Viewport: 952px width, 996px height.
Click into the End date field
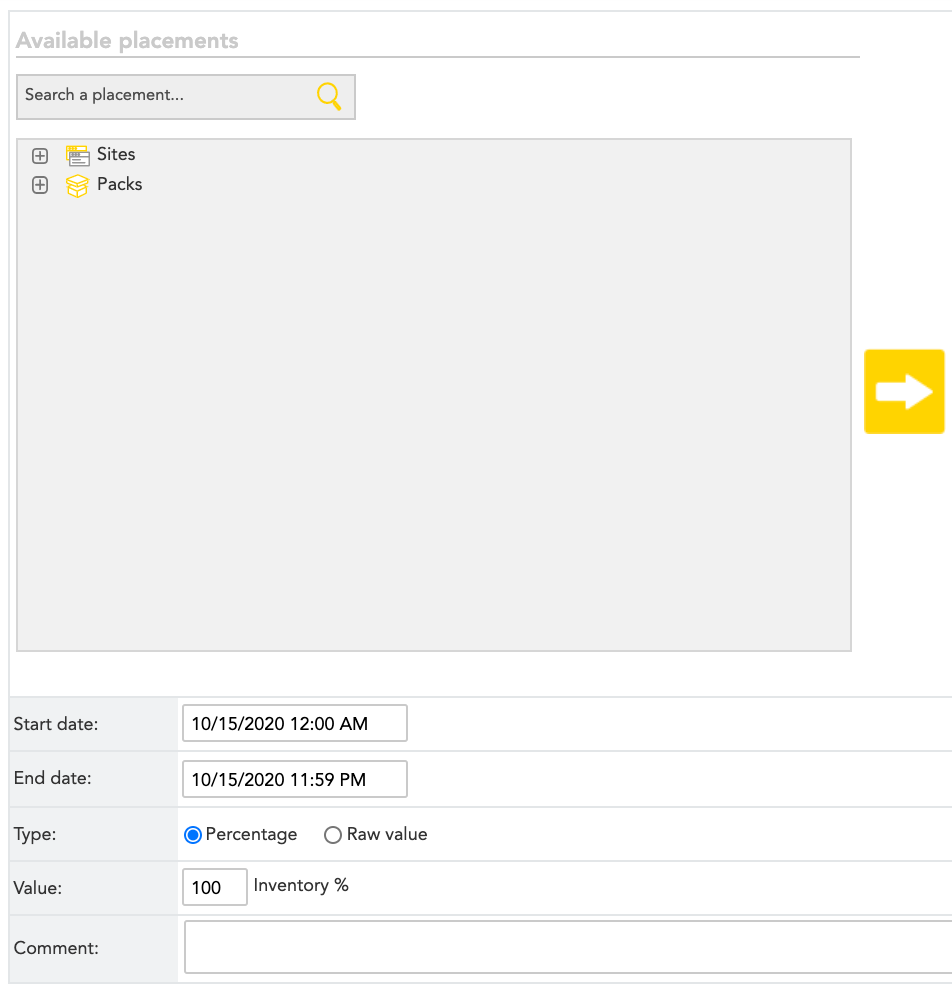(294, 779)
